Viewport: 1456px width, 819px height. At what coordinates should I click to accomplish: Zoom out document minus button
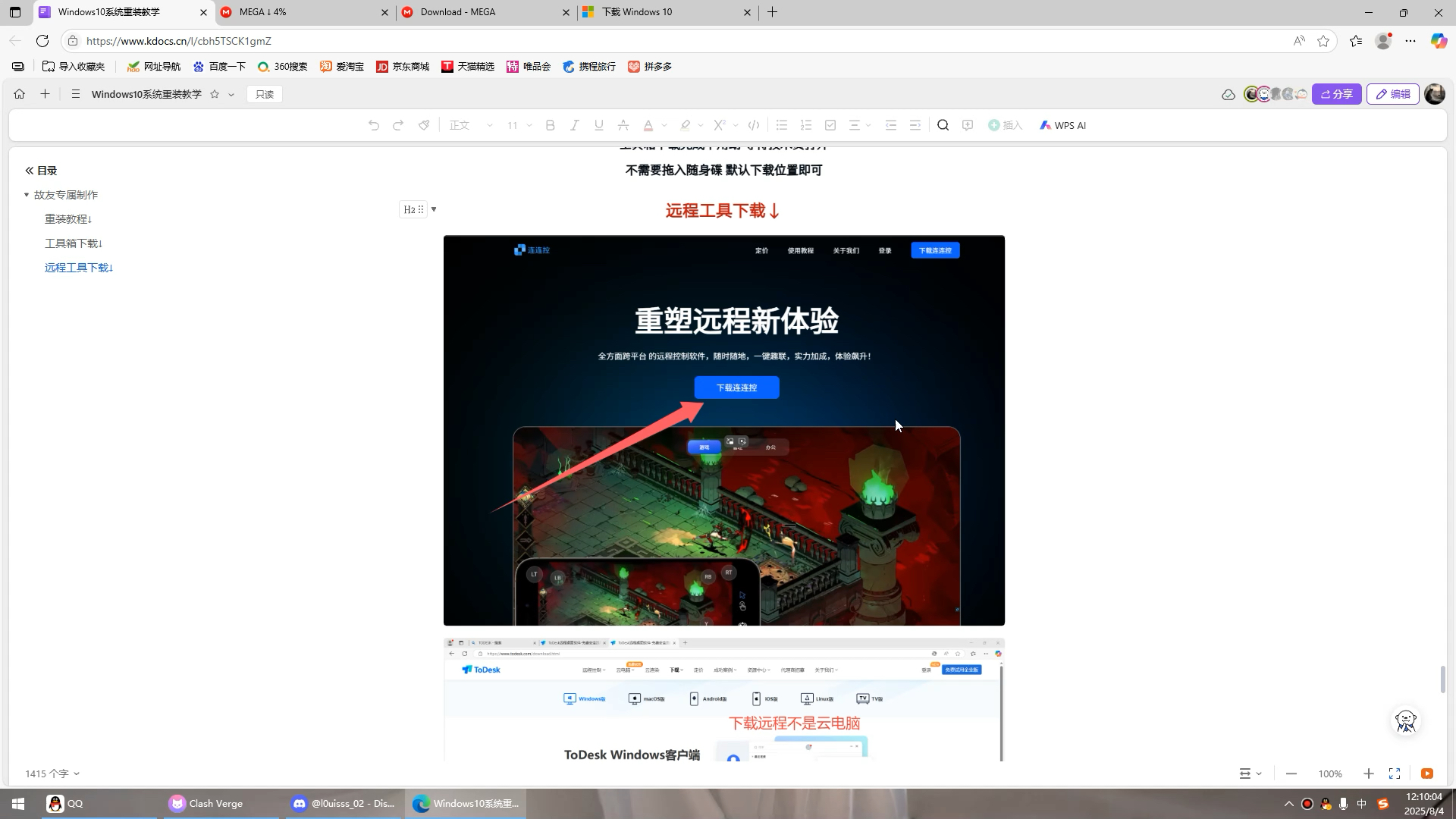point(1291,773)
